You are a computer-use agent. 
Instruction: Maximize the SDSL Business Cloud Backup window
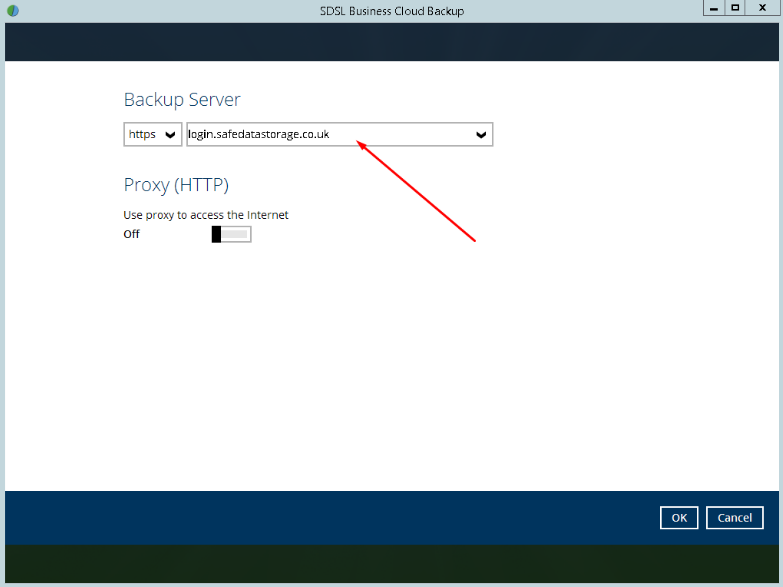coord(735,8)
